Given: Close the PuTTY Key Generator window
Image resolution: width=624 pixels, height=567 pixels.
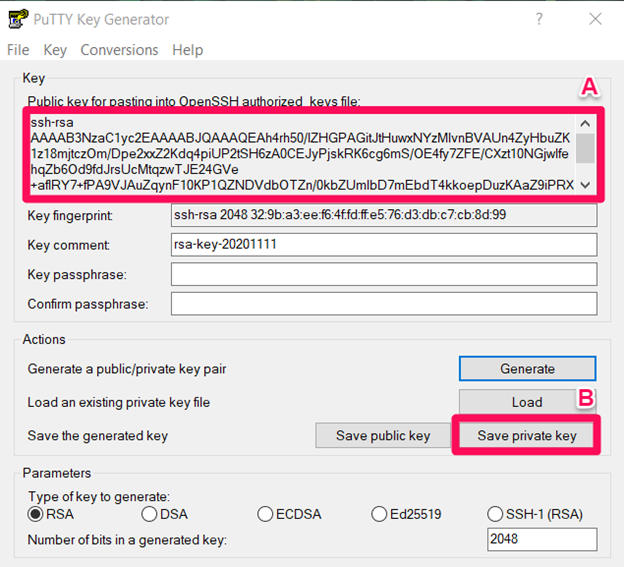Looking at the screenshot, I should coord(595,19).
